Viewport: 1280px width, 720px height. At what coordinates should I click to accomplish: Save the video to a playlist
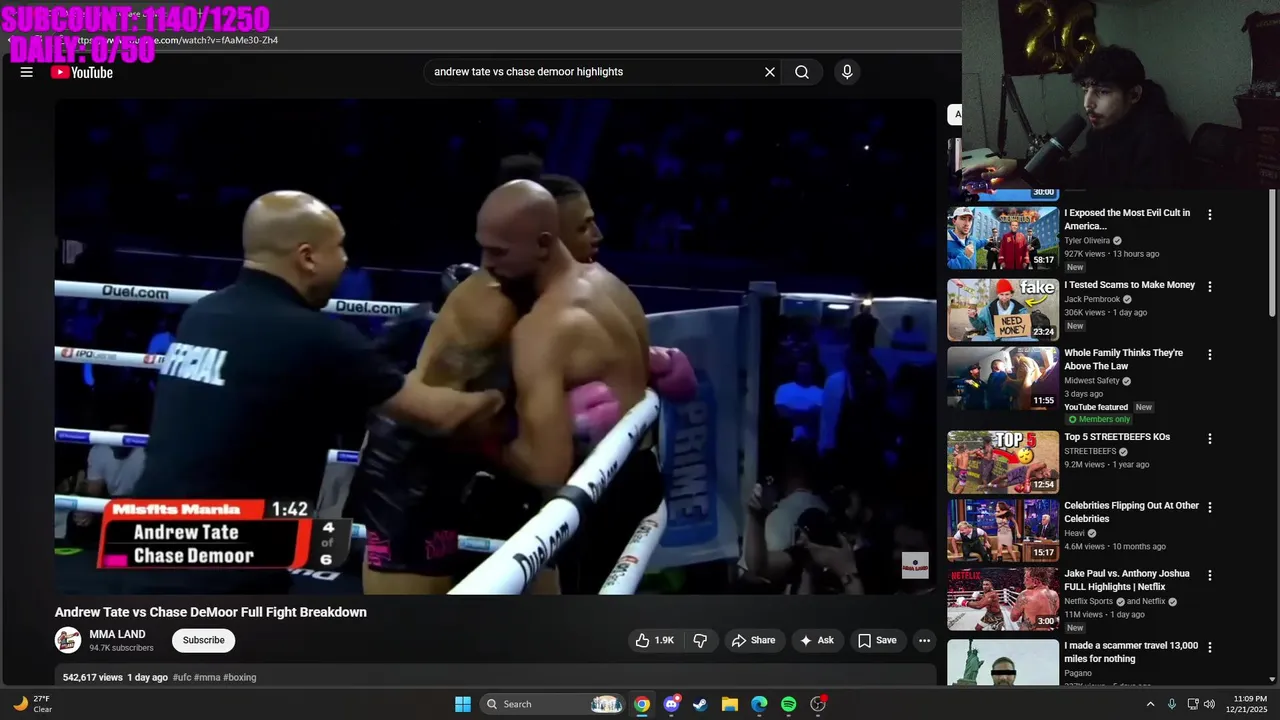point(877,640)
